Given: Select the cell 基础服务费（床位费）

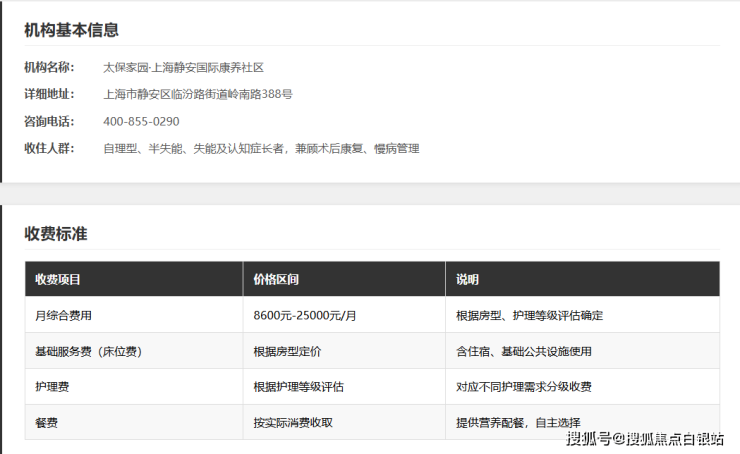Looking at the screenshot, I should tap(134, 351).
